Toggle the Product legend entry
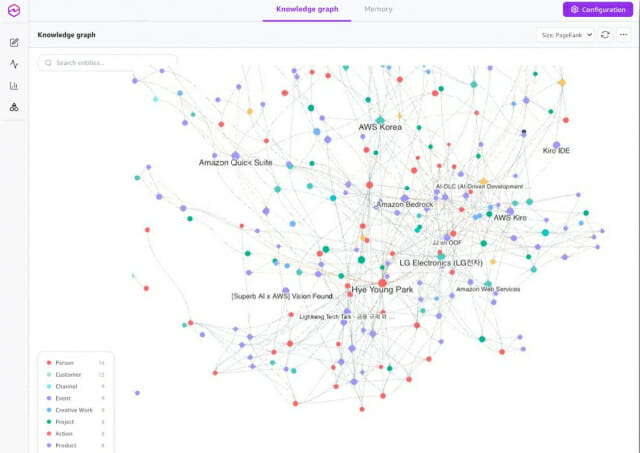 tap(76, 446)
